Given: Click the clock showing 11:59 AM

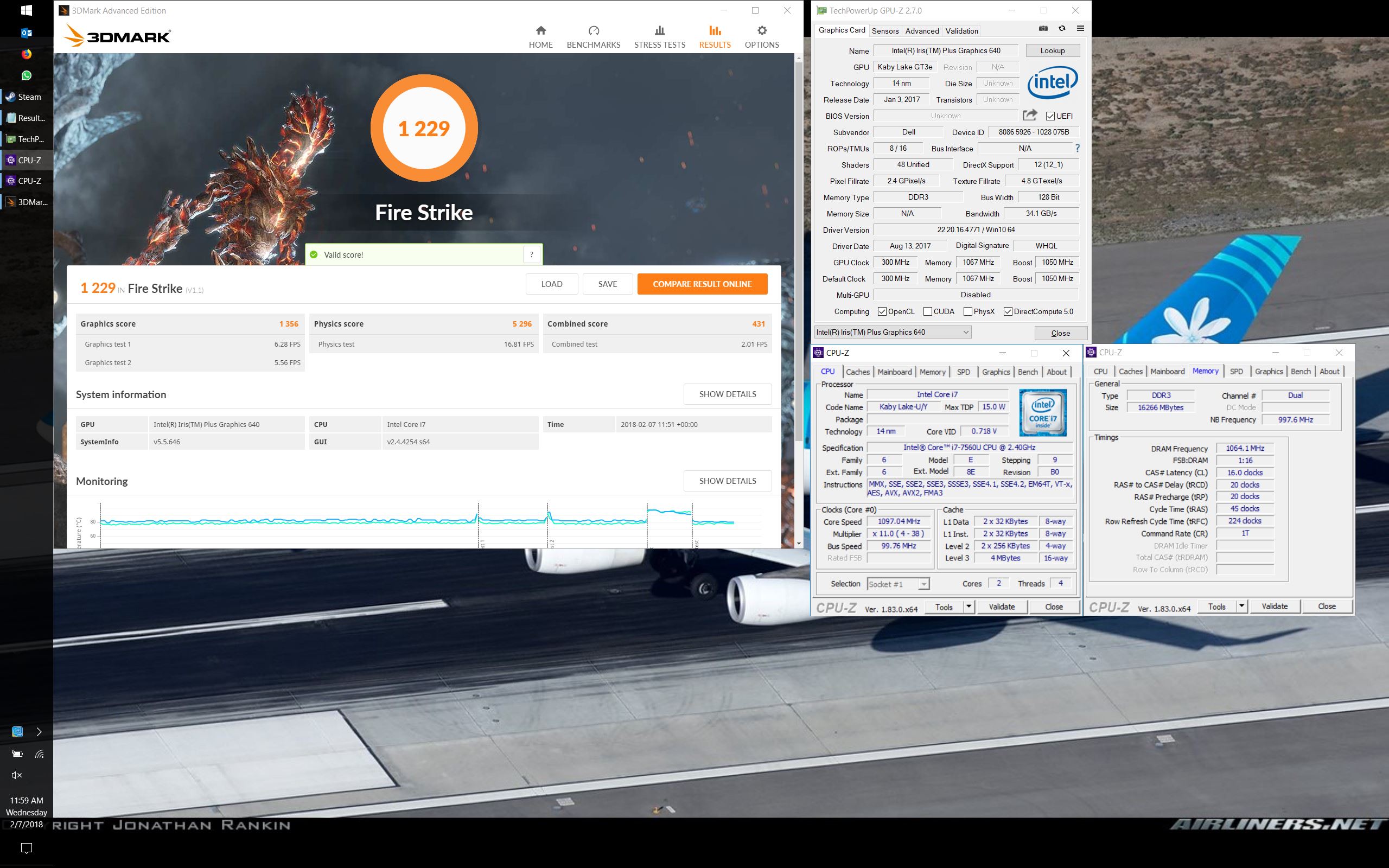Looking at the screenshot, I should [x=27, y=800].
